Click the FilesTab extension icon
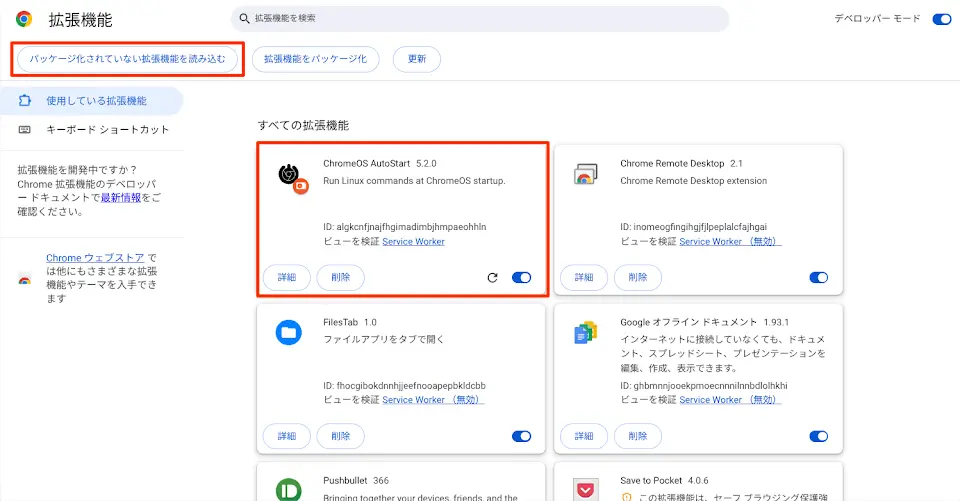The width and height of the screenshot is (960, 501). tap(288, 333)
